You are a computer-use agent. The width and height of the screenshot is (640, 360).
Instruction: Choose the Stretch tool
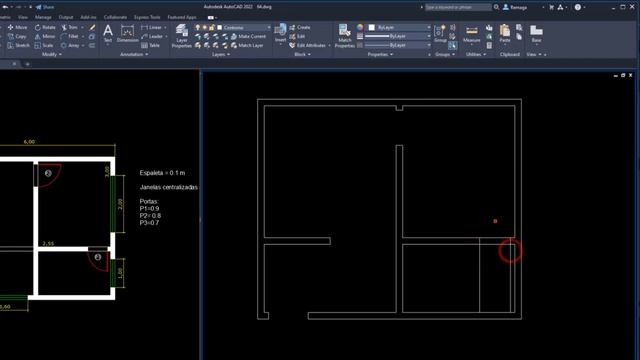click(x=18, y=45)
